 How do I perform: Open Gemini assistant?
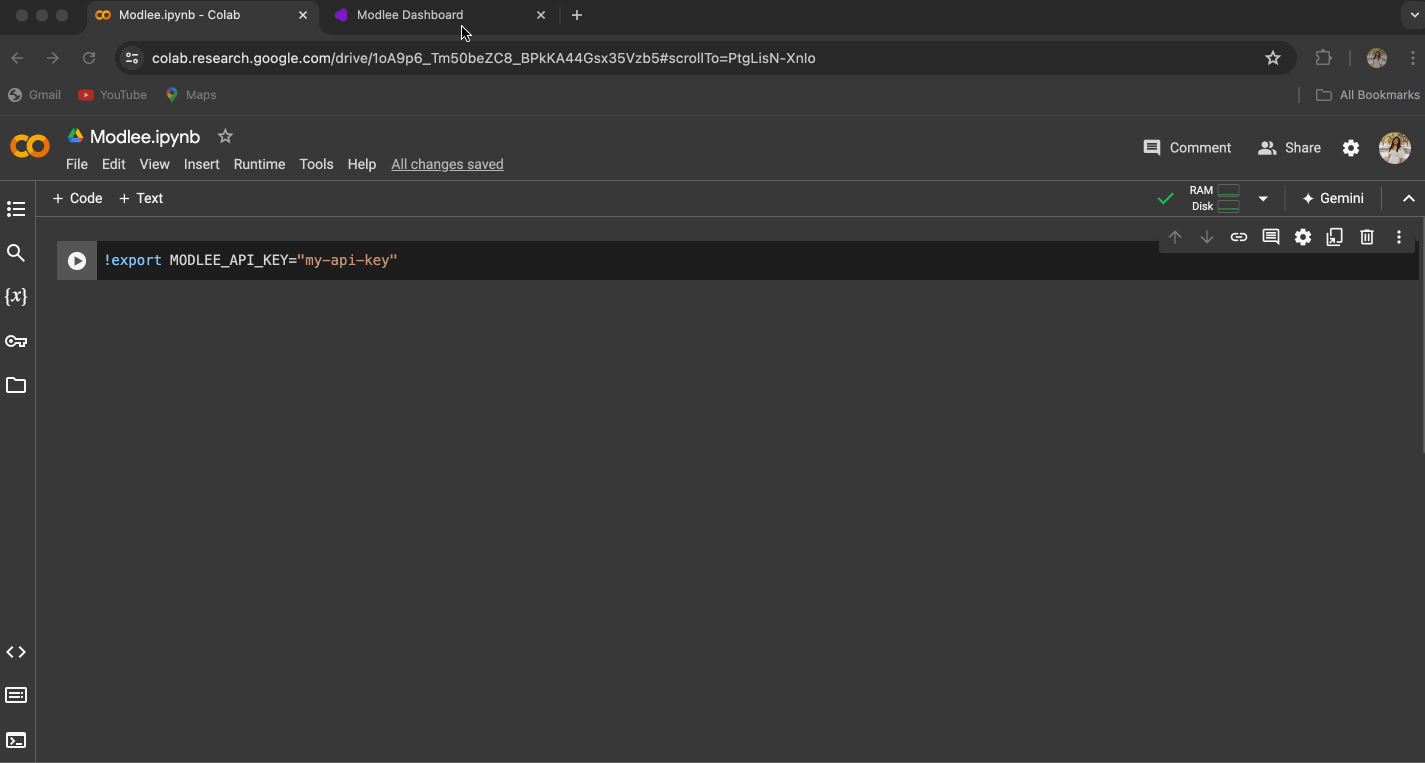[1333, 198]
